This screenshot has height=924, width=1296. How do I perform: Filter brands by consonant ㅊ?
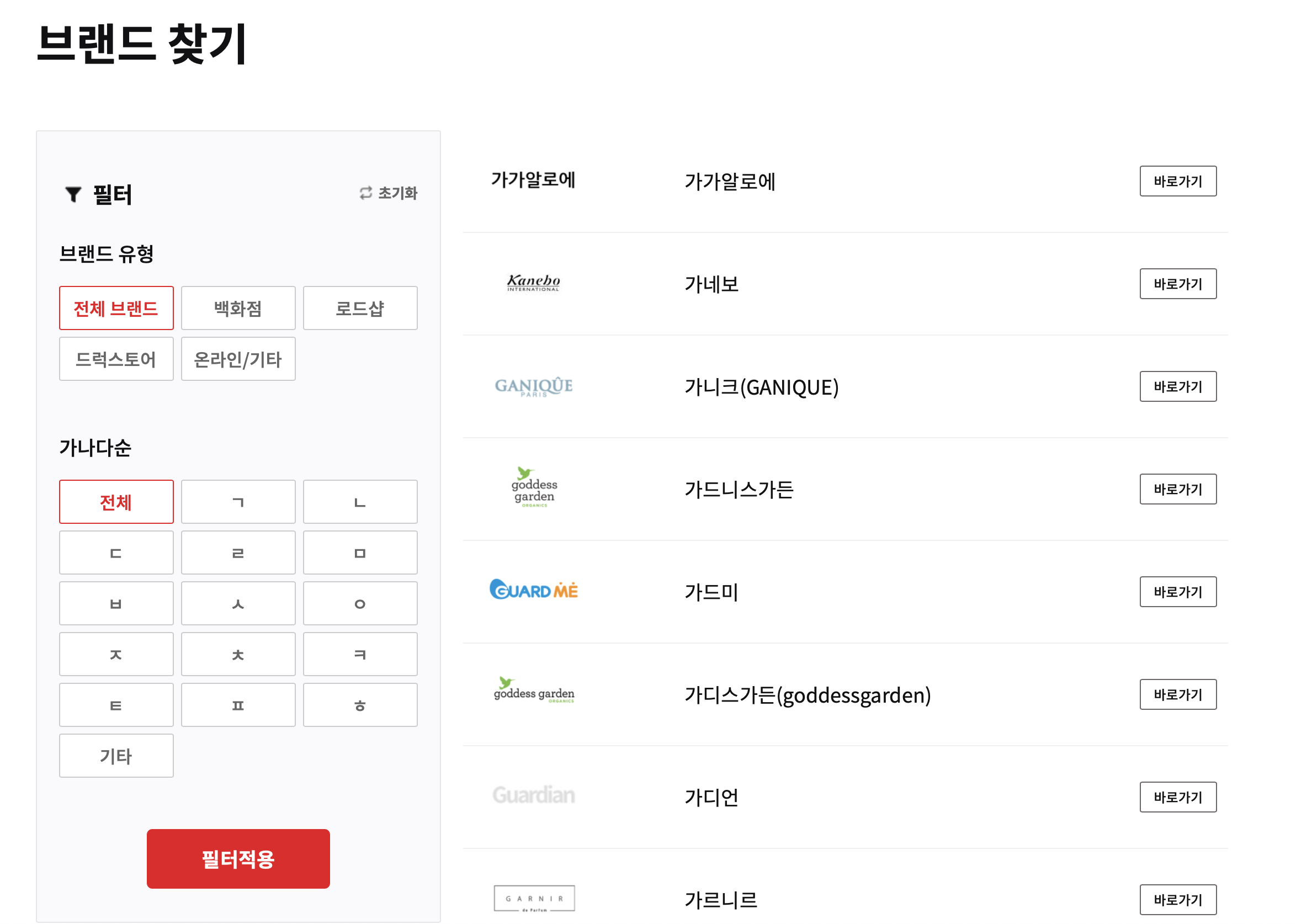(238, 654)
